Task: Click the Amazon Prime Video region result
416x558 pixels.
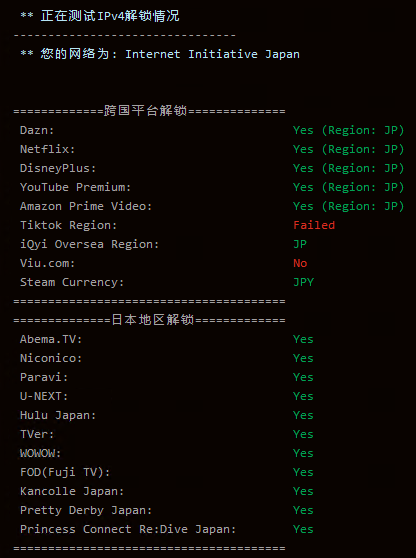Action: 348,206
